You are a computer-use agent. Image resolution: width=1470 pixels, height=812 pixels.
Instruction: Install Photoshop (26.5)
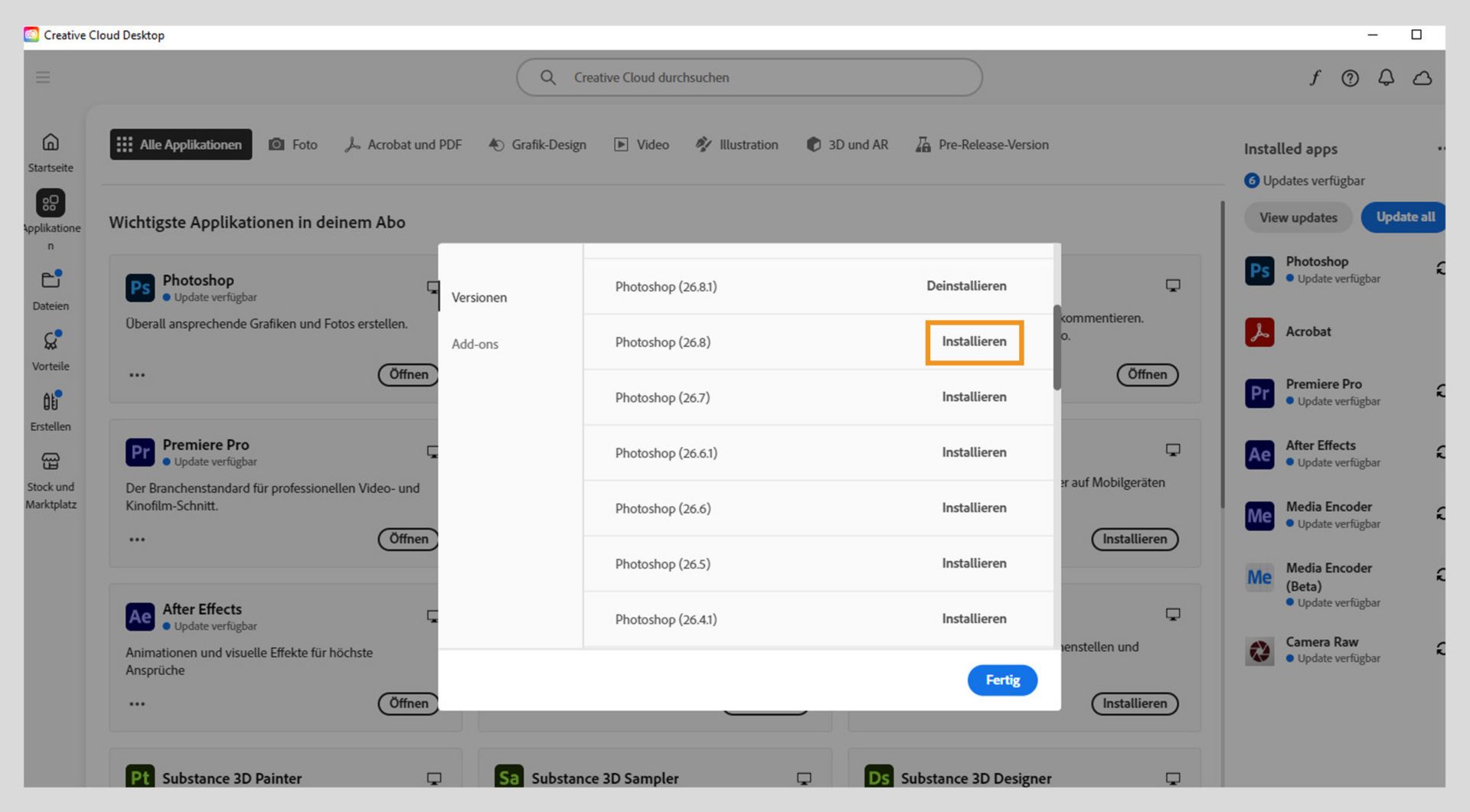[x=974, y=563]
